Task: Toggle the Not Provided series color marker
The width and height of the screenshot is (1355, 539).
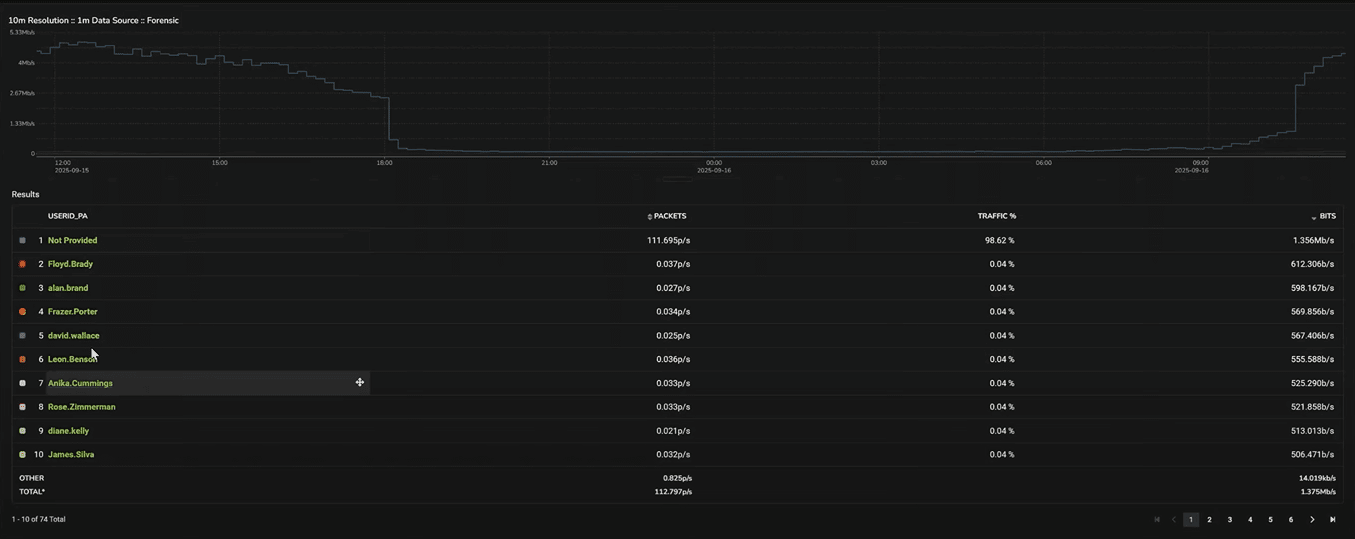Action: pos(23,241)
